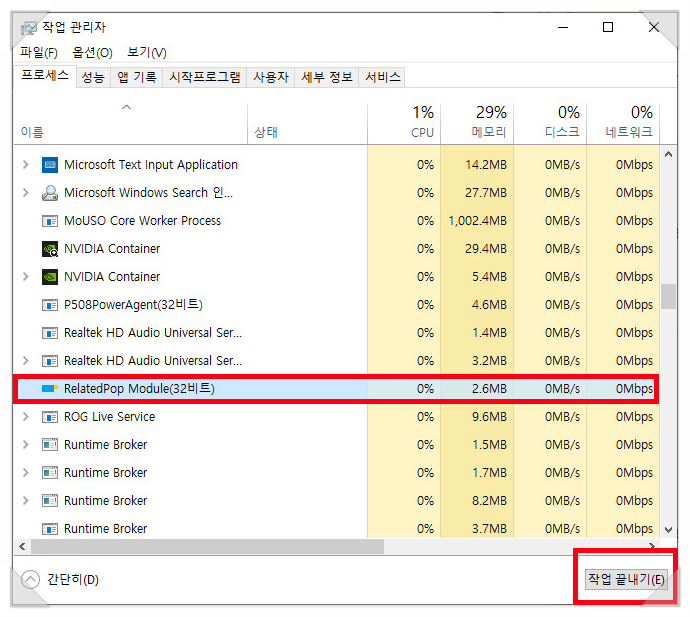Screen dimensions: 690x617
Task: Collapse to simple view with 간단히(D) arrow icon
Action: tap(30, 580)
